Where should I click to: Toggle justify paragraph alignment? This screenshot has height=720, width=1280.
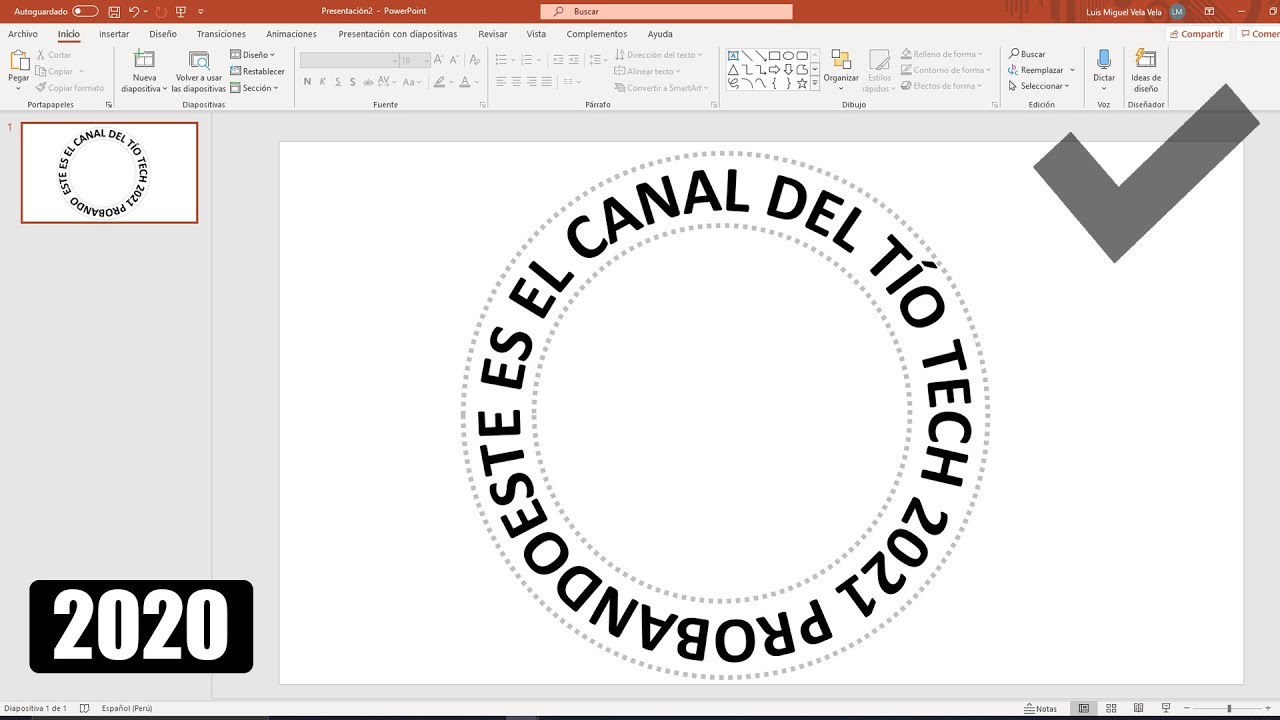pos(546,82)
